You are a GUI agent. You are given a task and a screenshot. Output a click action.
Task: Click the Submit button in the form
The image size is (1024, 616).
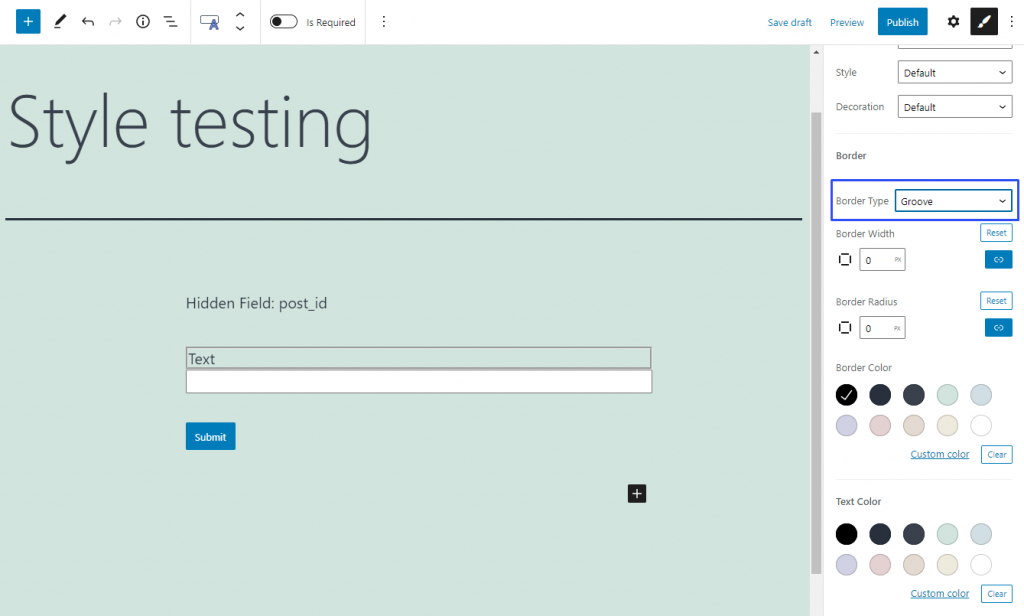pyautogui.click(x=210, y=436)
